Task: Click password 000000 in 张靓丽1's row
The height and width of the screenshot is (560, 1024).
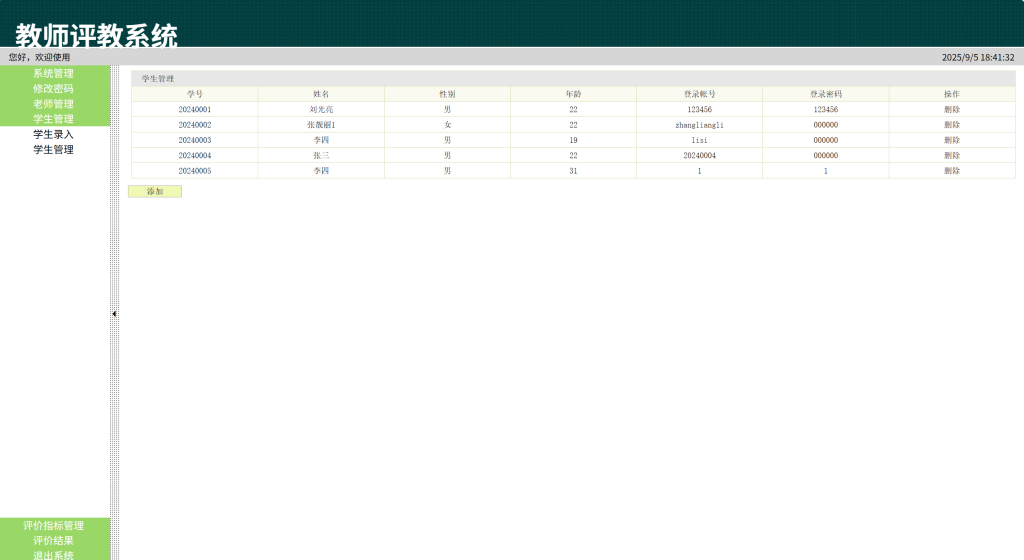Action: point(825,125)
